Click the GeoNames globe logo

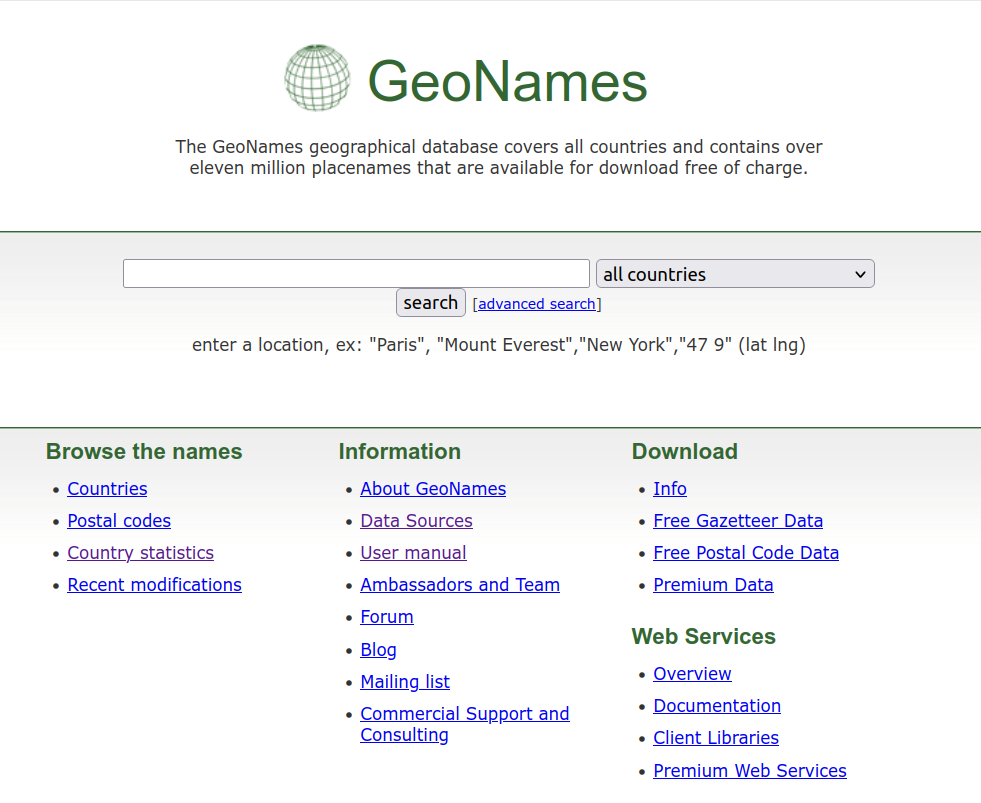click(317, 78)
